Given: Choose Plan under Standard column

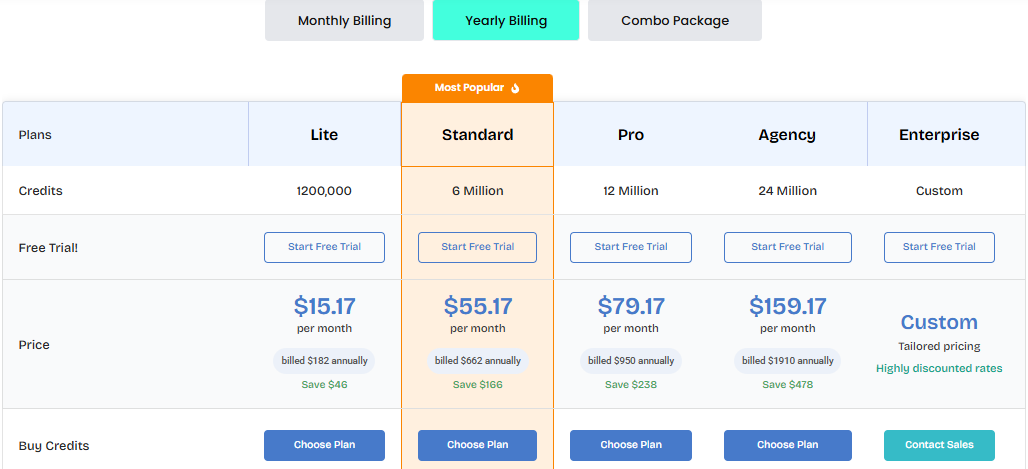Looking at the screenshot, I should pos(477,445).
